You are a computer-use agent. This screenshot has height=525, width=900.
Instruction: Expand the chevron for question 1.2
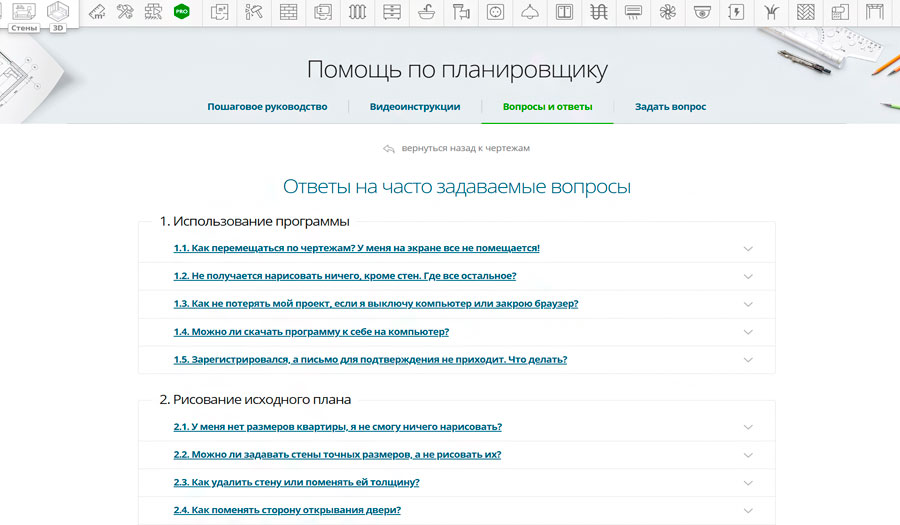coord(748,277)
